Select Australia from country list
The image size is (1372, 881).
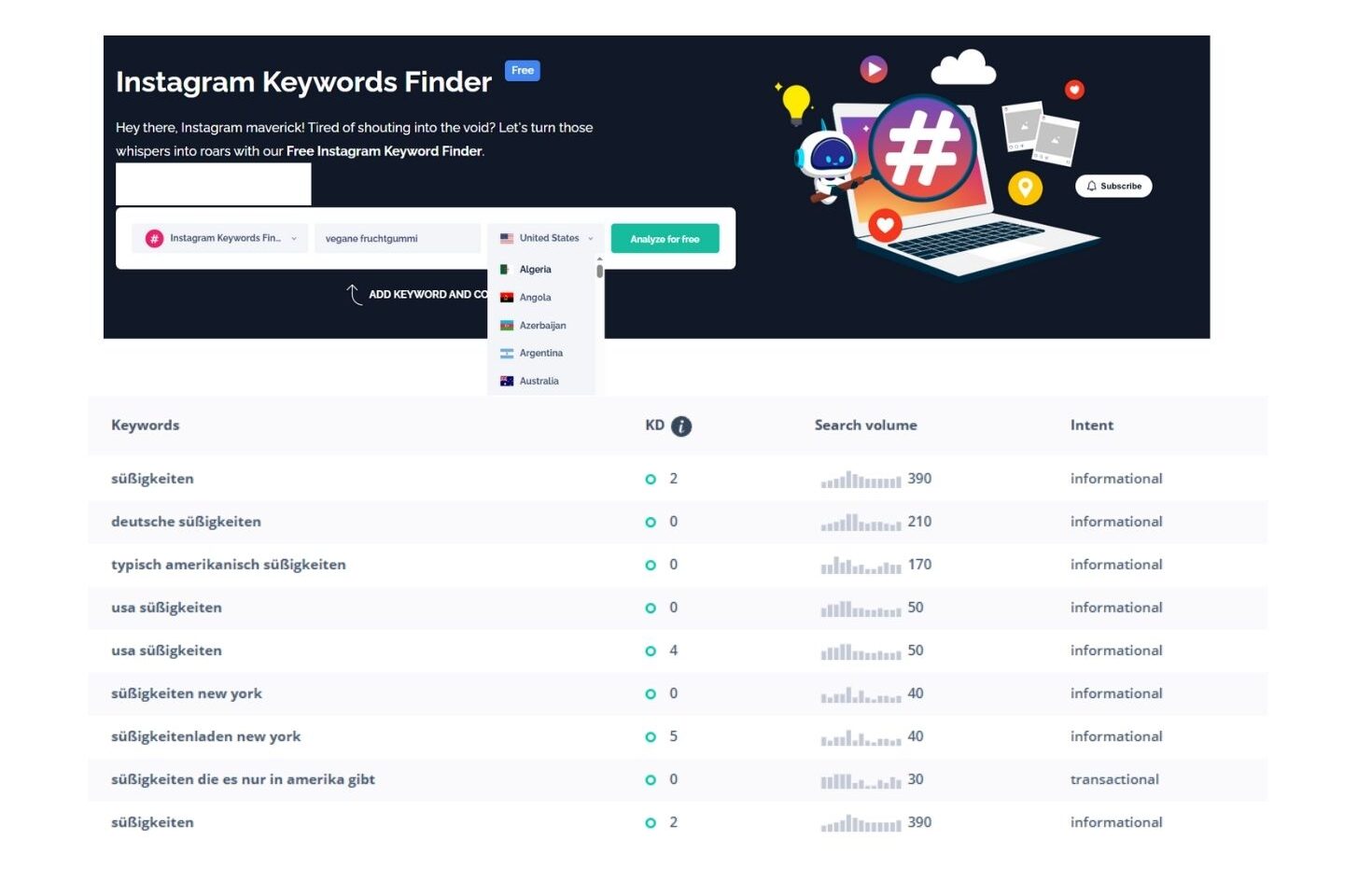click(x=541, y=382)
